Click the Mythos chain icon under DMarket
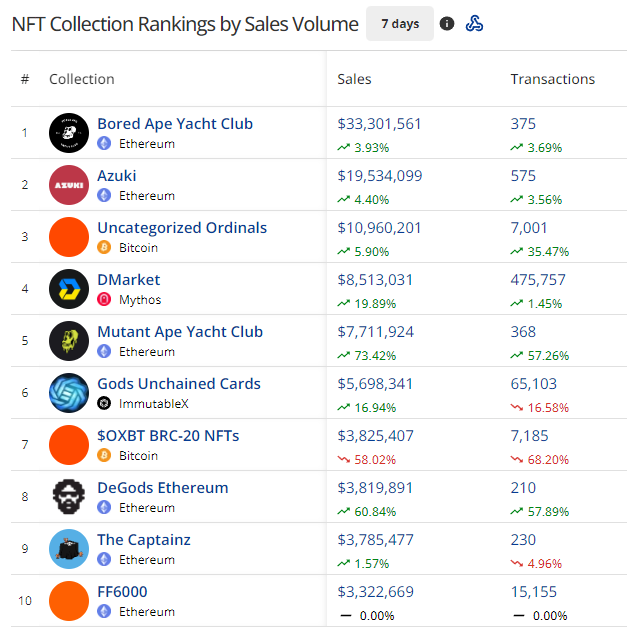 tap(104, 299)
